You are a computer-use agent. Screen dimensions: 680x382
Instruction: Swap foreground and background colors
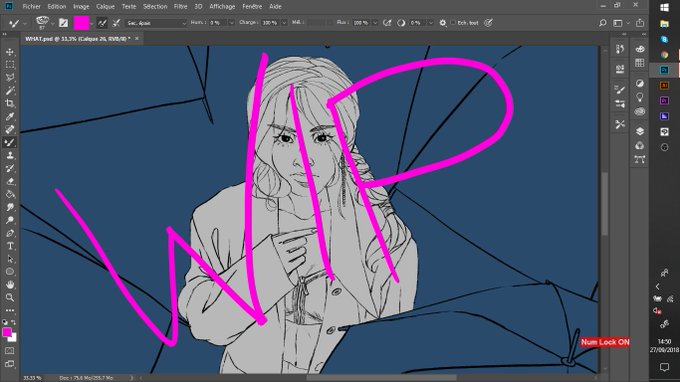pos(14,322)
